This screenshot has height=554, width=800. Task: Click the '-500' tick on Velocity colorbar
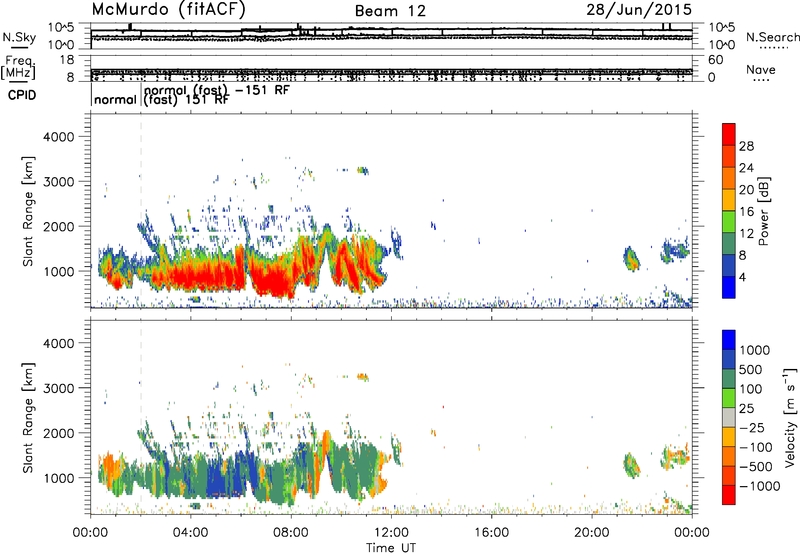coord(756,466)
